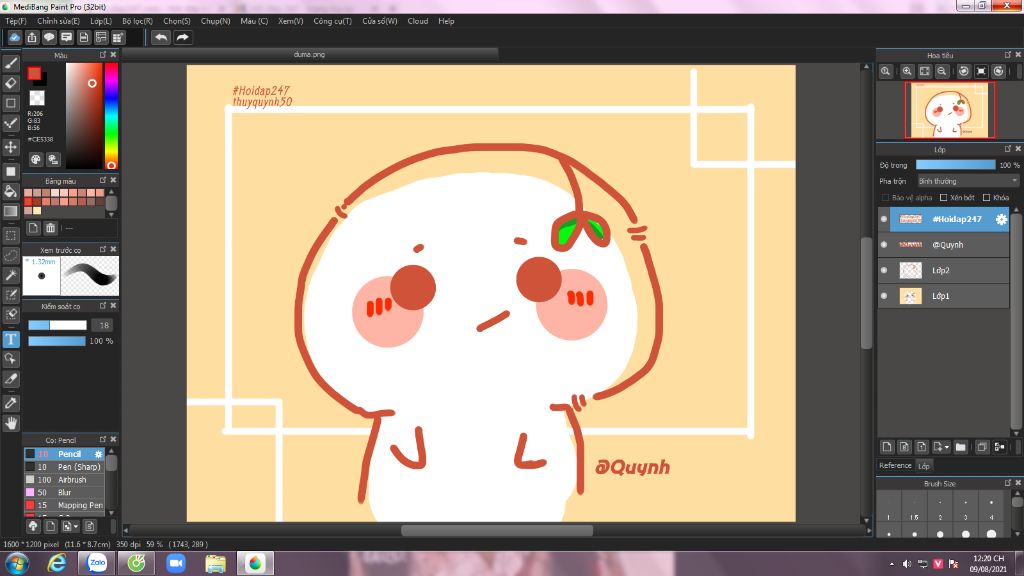1024x576 pixels.
Task: Create a new layer in Layers panel
Action: (886, 447)
